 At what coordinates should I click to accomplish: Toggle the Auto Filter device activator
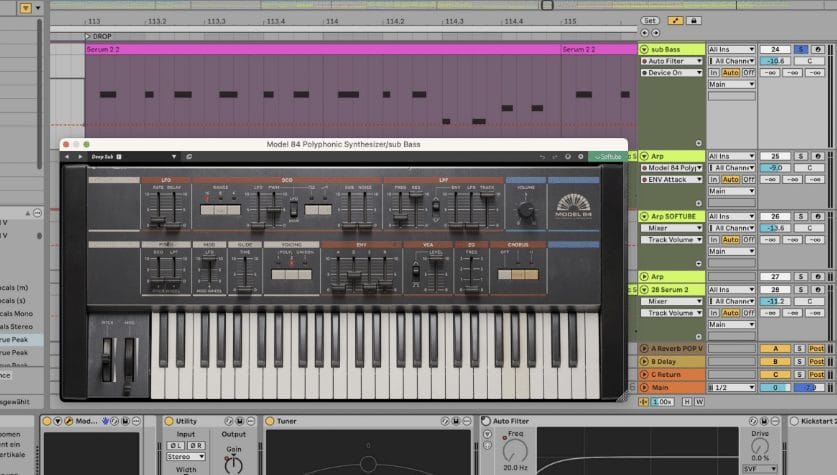486,421
